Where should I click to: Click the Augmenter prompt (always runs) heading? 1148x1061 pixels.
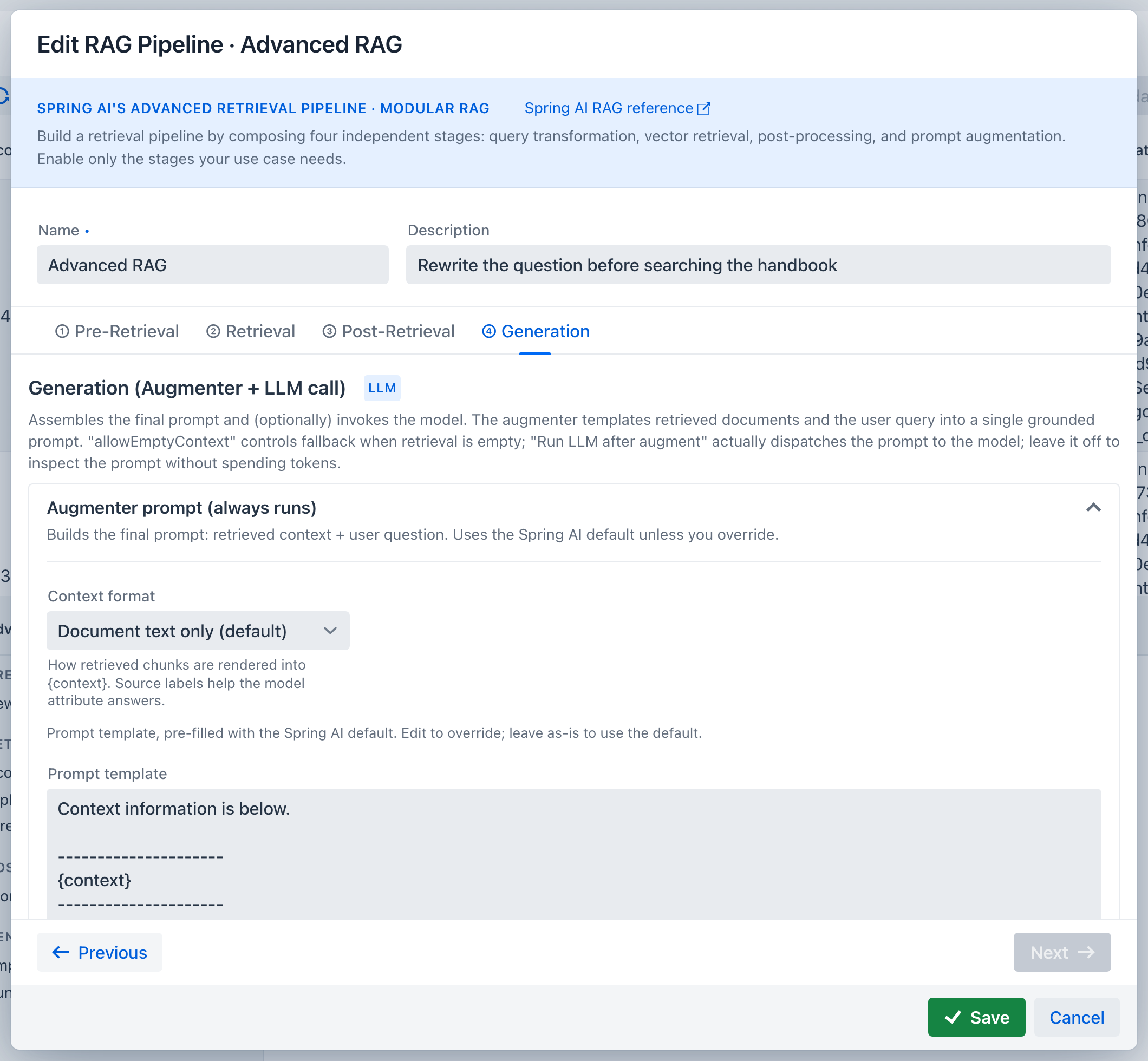pos(181,508)
